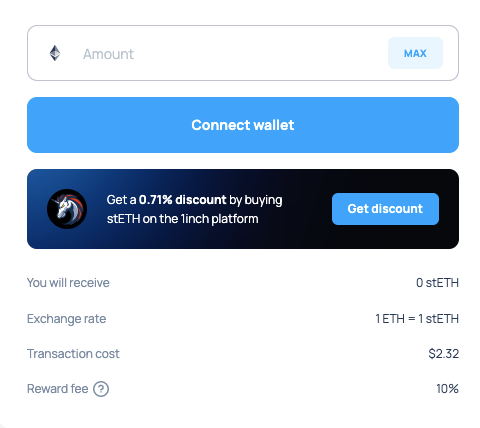Click the 0.71% discount banner text
This screenshot has width=480, height=428.
[182, 200]
